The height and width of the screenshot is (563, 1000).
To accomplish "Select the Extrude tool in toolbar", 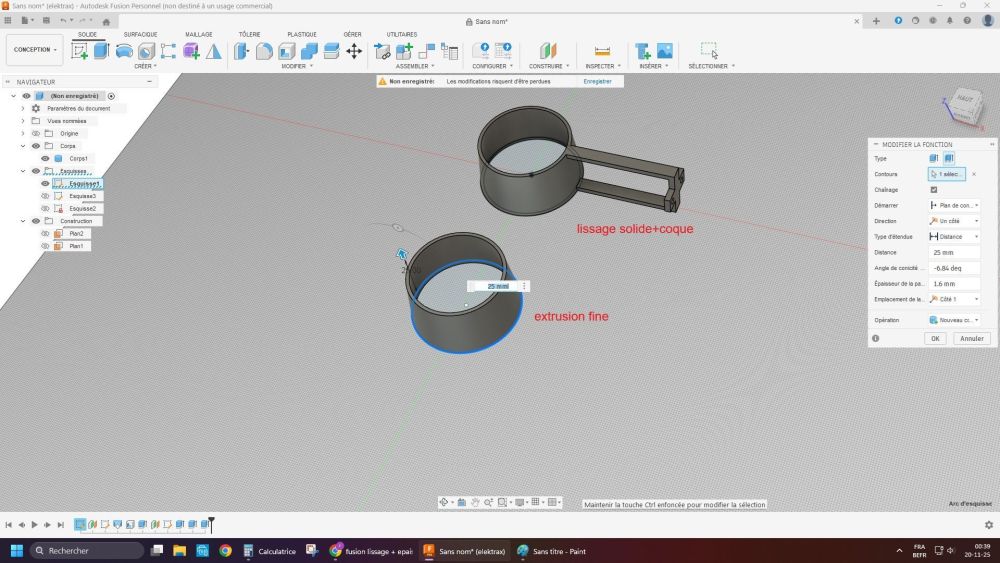I will pyautogui.click(x=101, y=51).
